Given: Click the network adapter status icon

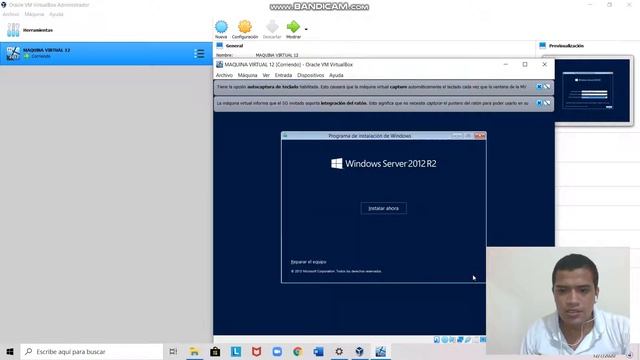Looking at the screenshot, I should point(460,340).
